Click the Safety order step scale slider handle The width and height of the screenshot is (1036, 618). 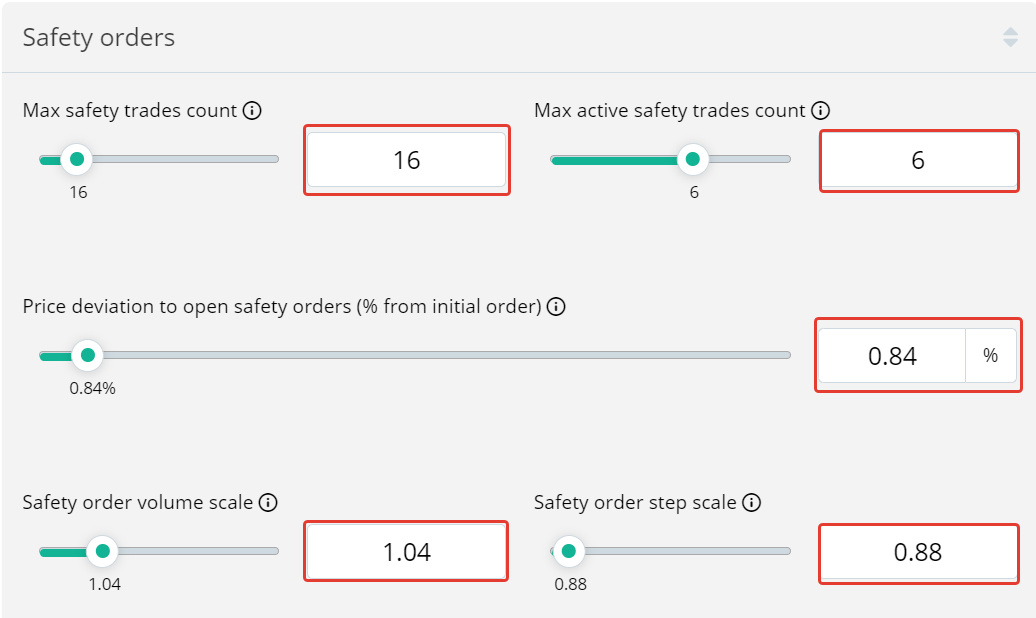tap(569, 551)
